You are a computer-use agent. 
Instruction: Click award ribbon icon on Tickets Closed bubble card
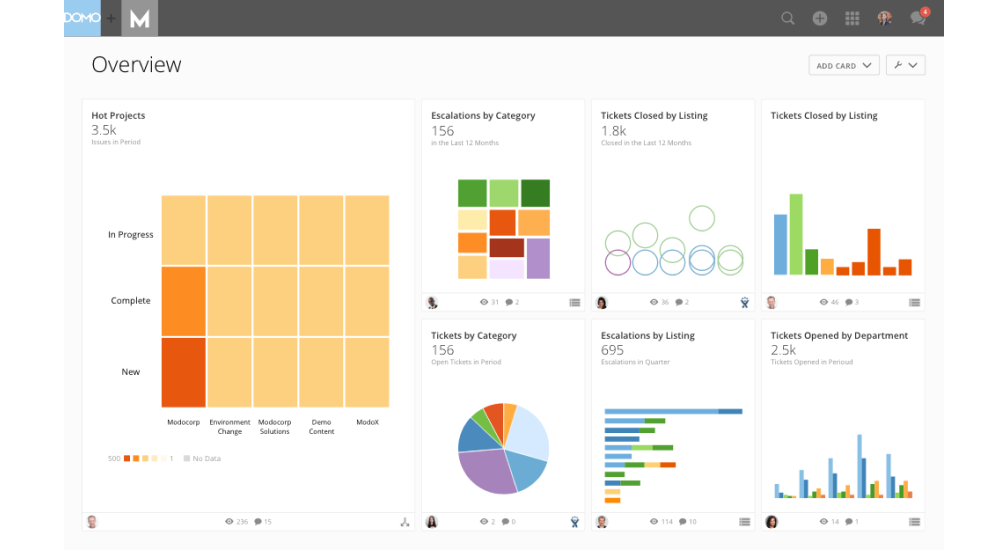point(744,302)
